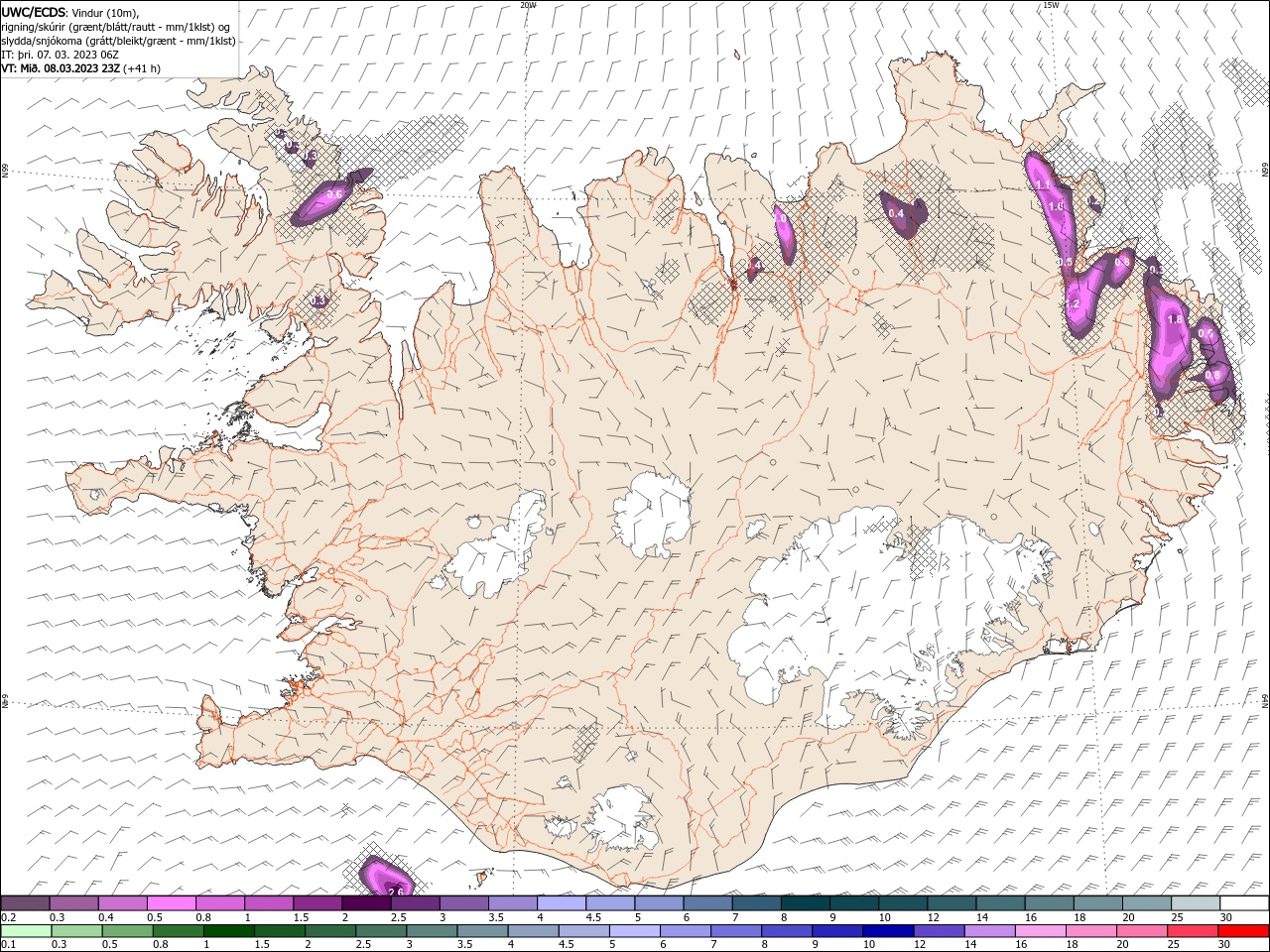Click the 'VT: Mið. 08.03.2023 23Z' valid time
The image size is (1270, 952).
61,68
